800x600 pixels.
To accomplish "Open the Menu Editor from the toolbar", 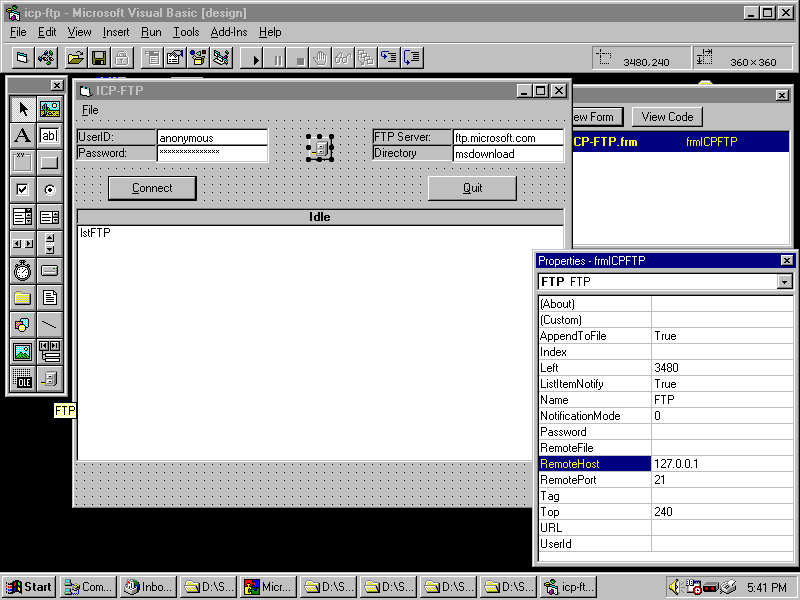I will pyautogui.click(x=151, y=58).
